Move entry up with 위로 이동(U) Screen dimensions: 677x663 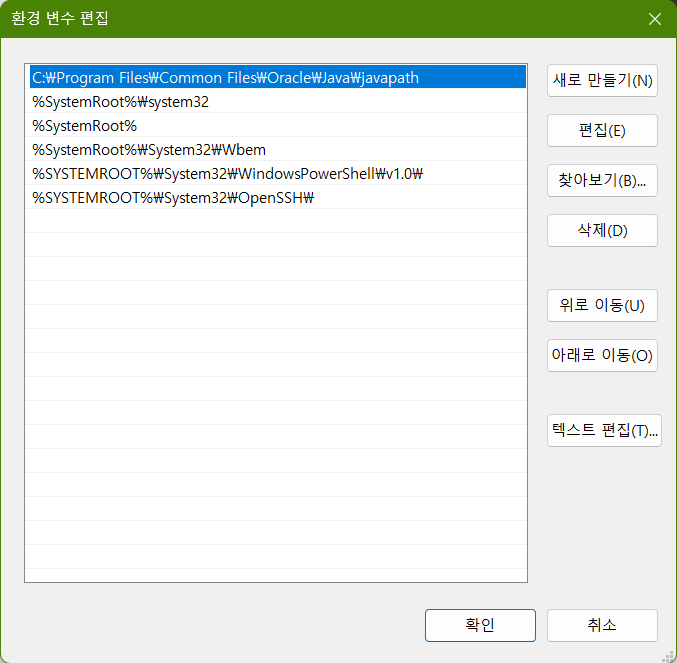tap(602, 306)
